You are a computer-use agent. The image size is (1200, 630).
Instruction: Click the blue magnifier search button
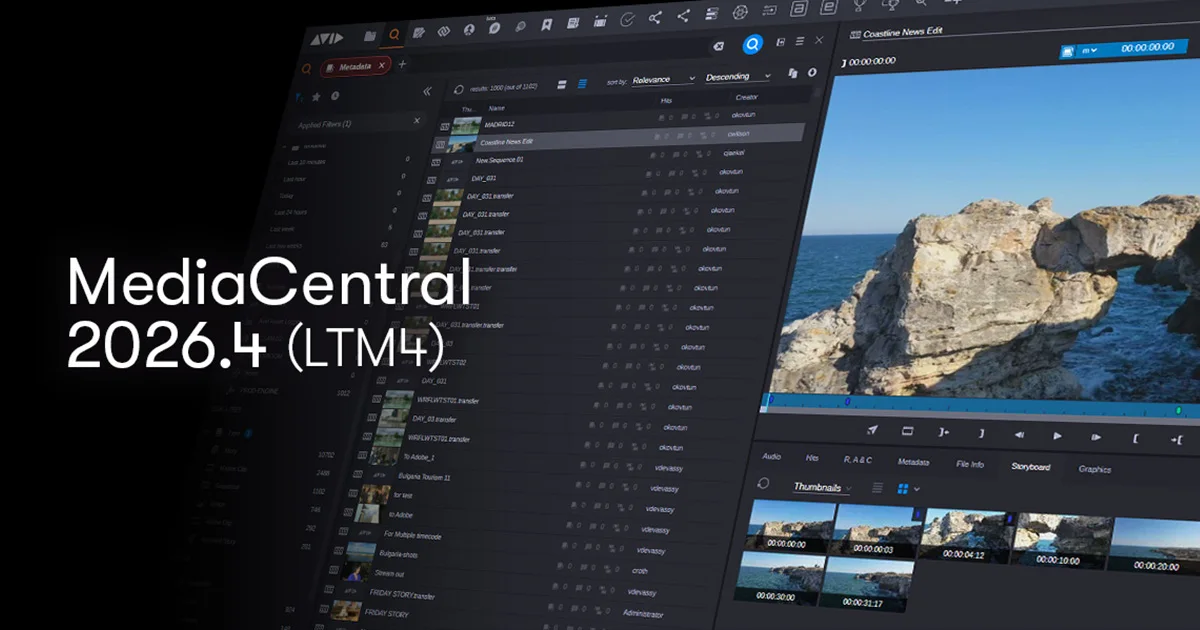click(x=753, y=43)
